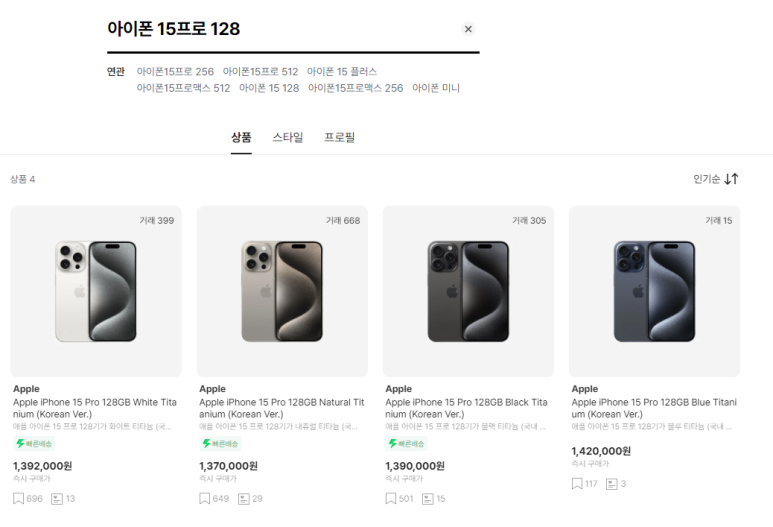
Task: Bookmark the White Titanium iPhone 15 Pro
Action: pos(18,498)
